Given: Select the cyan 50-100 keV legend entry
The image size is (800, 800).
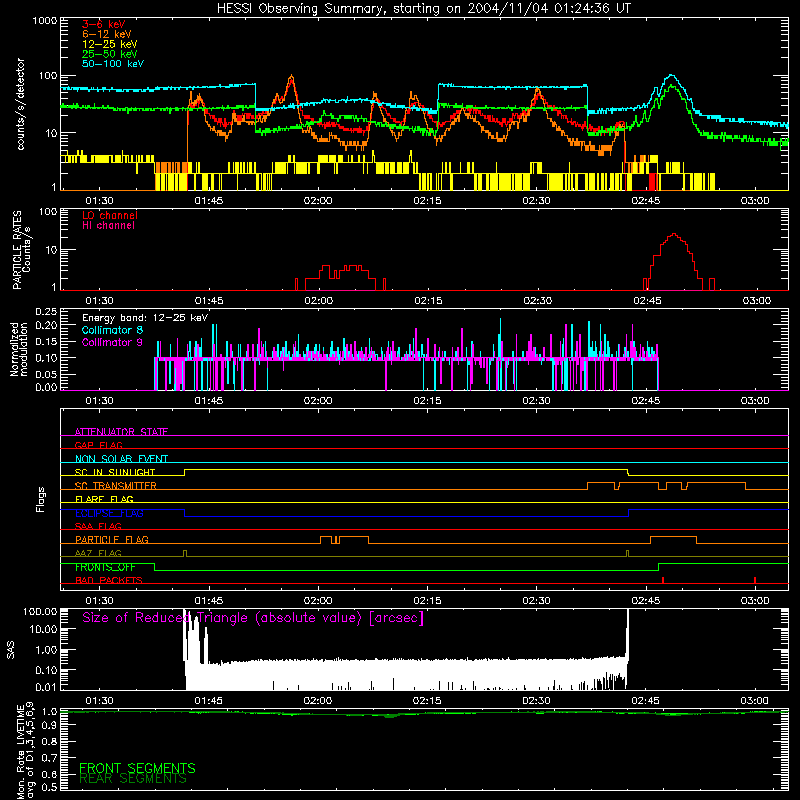Looking at the screenshot, I should 113,64.
